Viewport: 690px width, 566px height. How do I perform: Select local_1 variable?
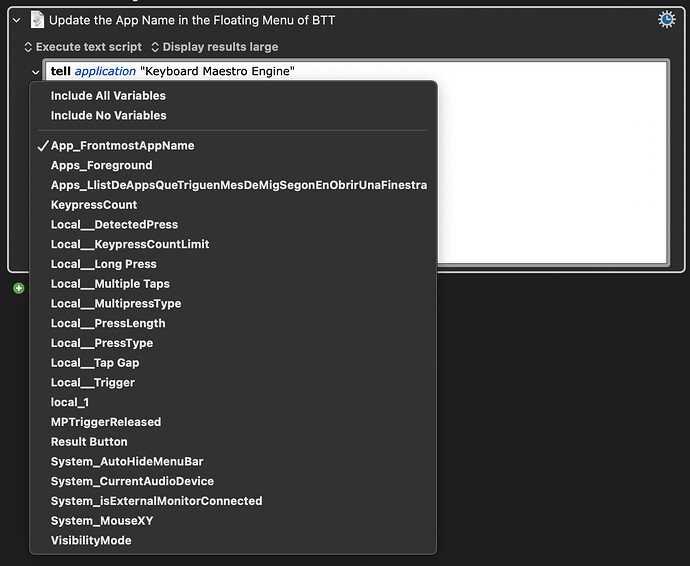click(x=233, y=402)
